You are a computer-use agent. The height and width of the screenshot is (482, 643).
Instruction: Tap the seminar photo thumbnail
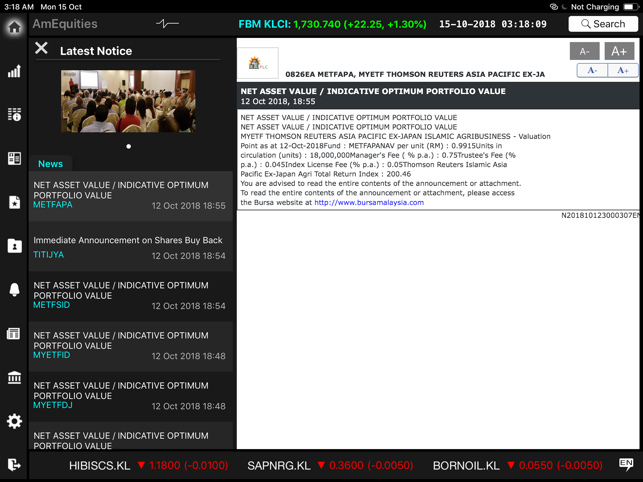(128, 101)
